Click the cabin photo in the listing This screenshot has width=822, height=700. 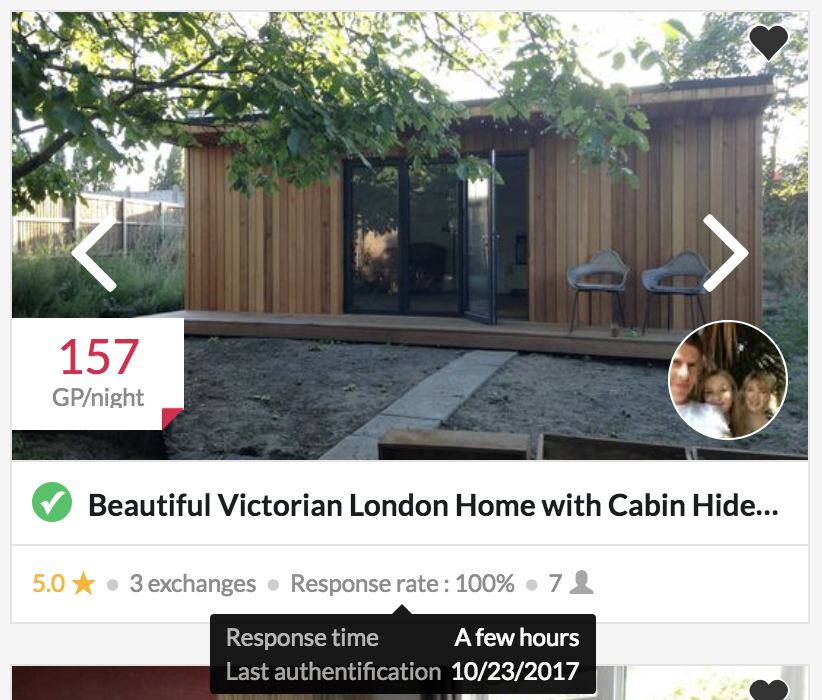tap(410, 236)
